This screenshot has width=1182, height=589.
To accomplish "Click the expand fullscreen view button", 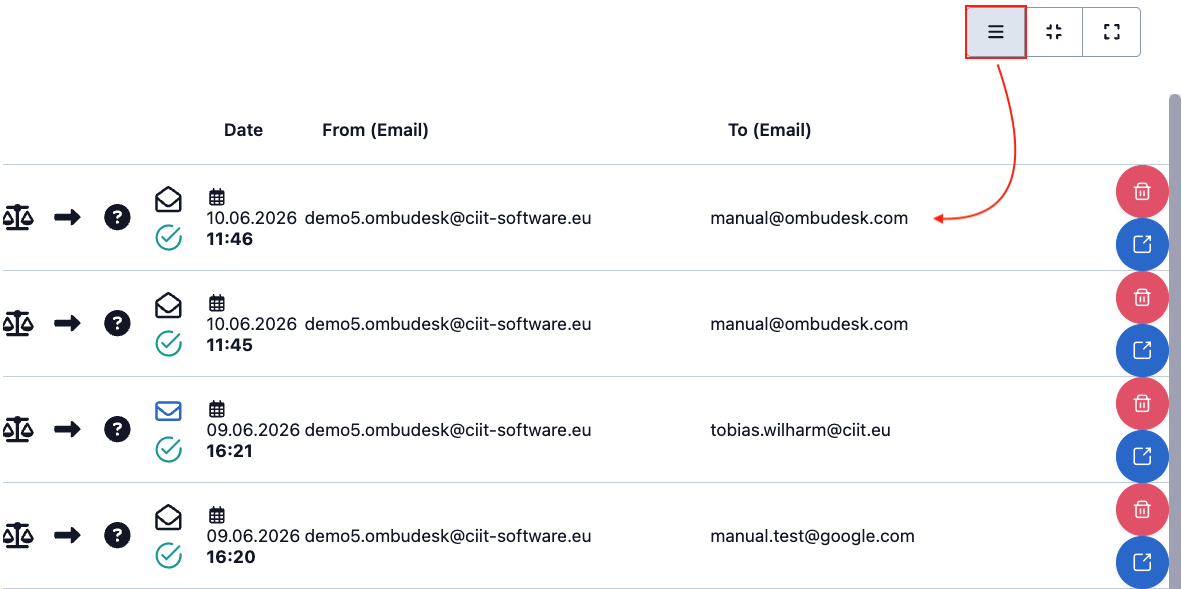I will (x=1111, y=32).
